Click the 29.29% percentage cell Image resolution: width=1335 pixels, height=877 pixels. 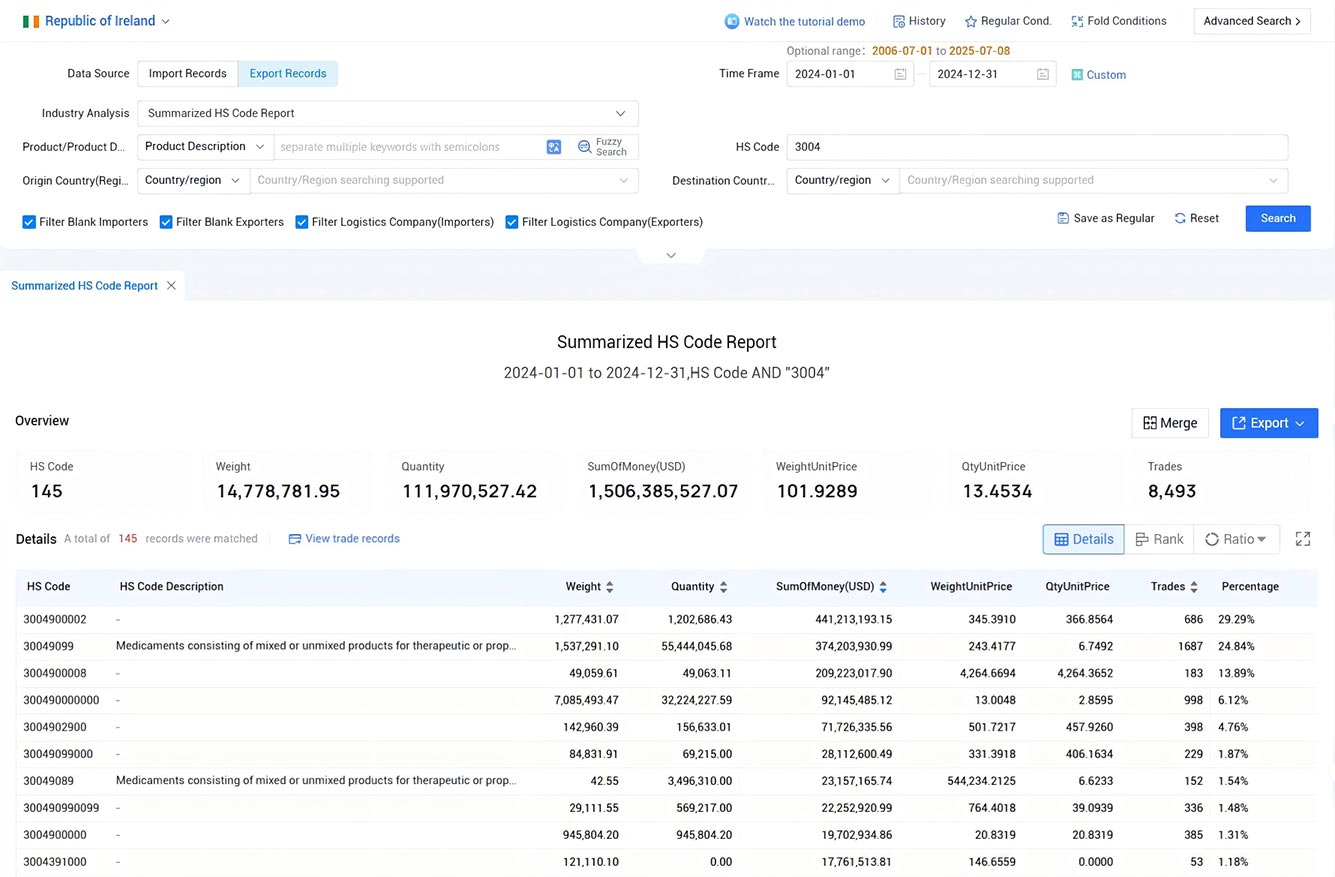click(x=1236, y=620)
